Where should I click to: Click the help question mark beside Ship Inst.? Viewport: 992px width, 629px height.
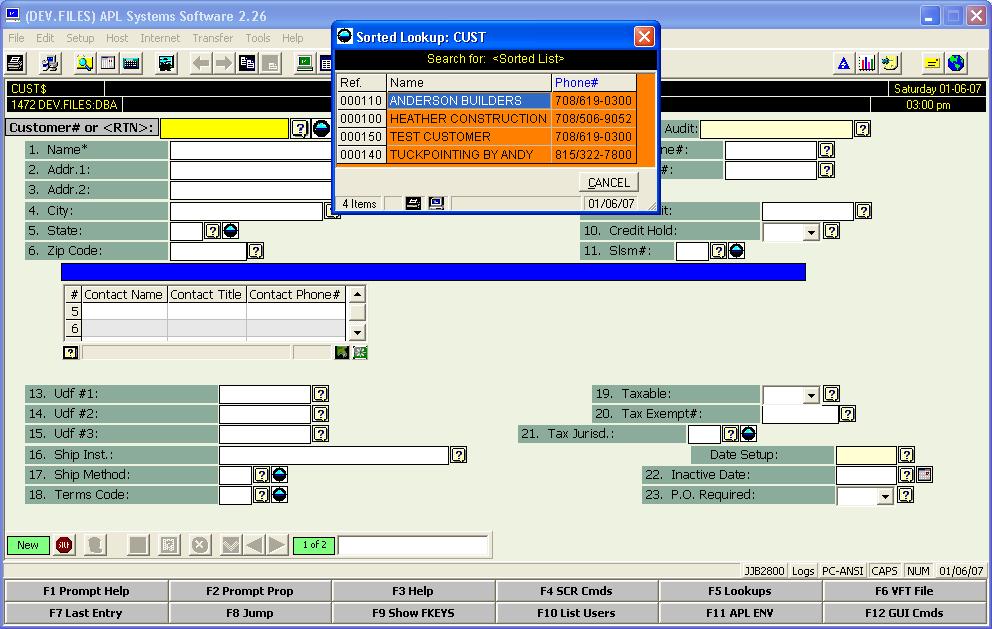[x=459, y=455]
